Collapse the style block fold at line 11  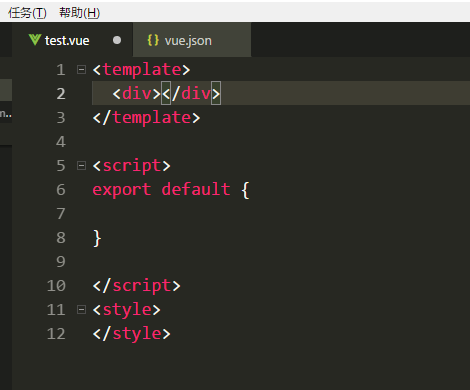pyautogui.click(x=81, y=310)
